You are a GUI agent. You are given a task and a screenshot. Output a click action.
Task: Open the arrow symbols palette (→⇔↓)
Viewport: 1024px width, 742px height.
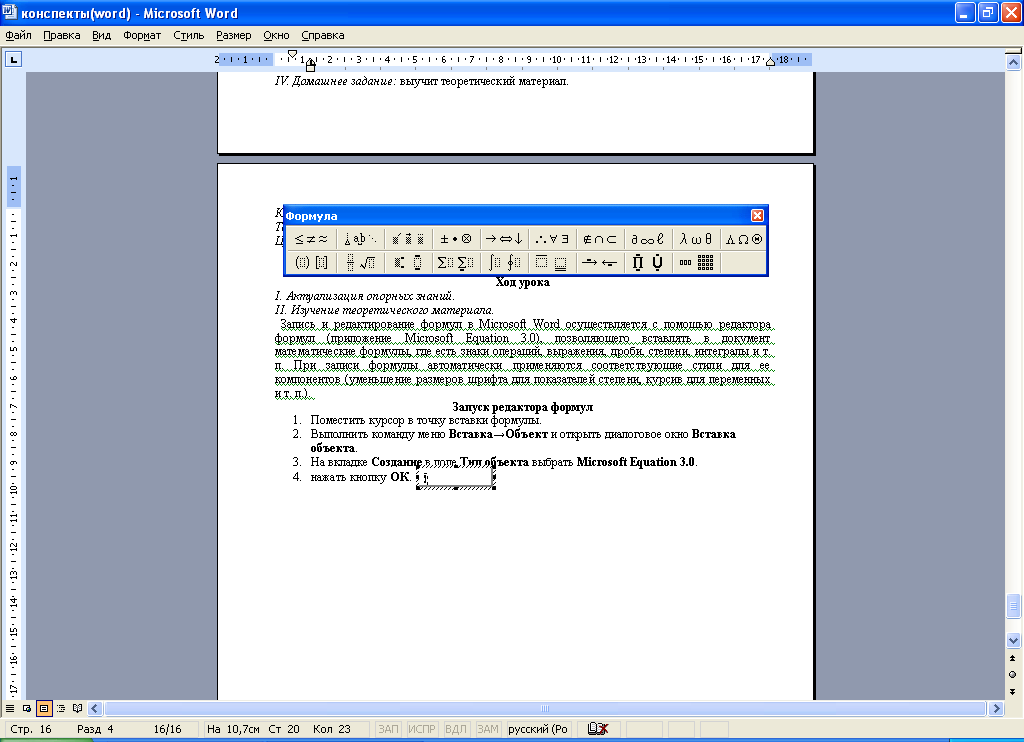[505, 239]
